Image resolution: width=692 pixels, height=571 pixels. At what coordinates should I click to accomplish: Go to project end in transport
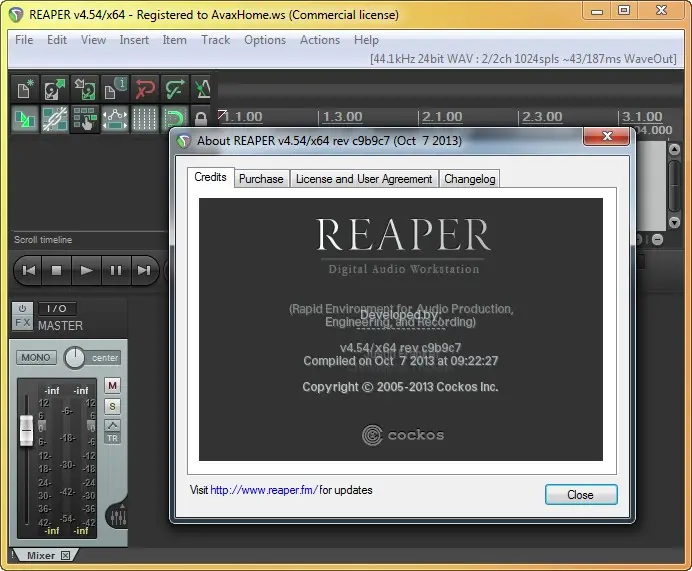tap(144, 270)
